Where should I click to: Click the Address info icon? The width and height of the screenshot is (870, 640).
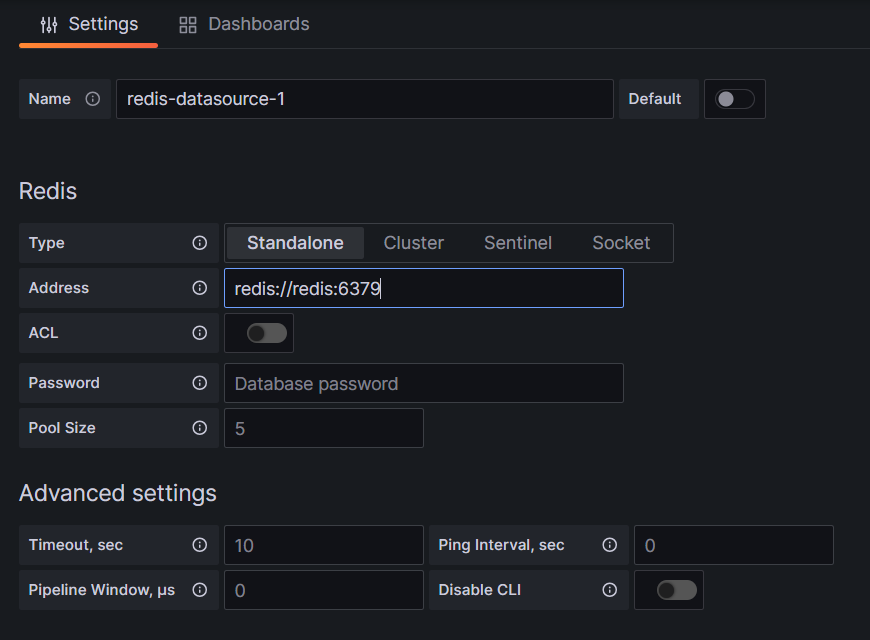point(199,288)
